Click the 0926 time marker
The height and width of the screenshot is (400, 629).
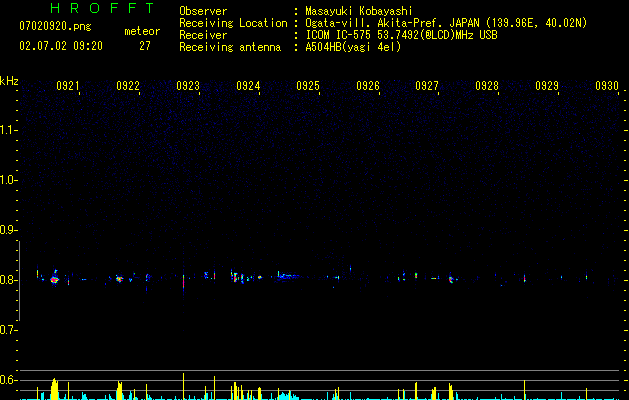[x=368, y=85]
